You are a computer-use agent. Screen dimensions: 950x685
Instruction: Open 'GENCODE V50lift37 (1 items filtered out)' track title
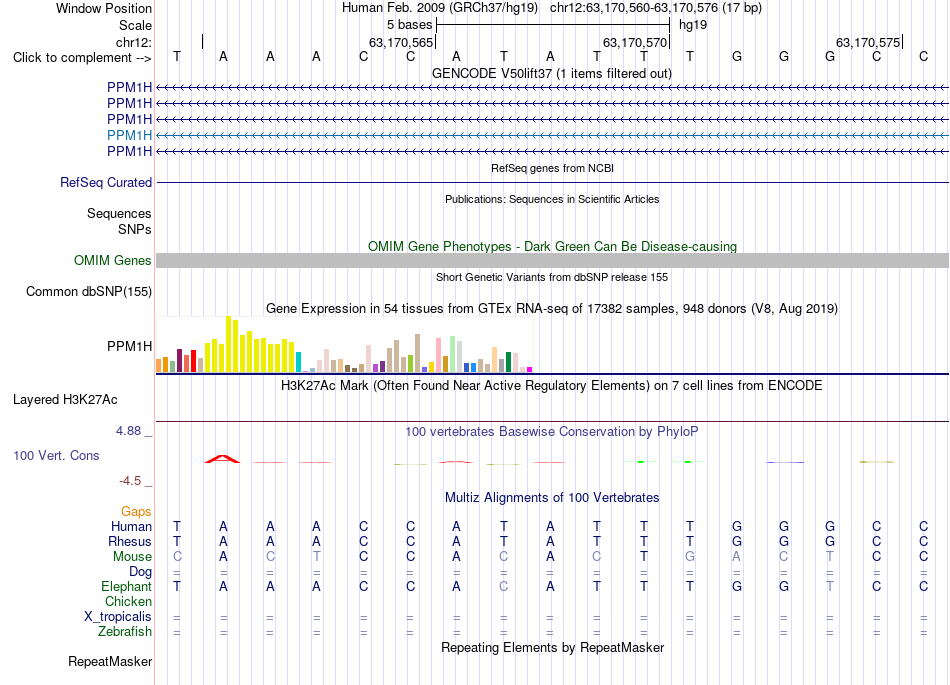click(x=552, y=73)
